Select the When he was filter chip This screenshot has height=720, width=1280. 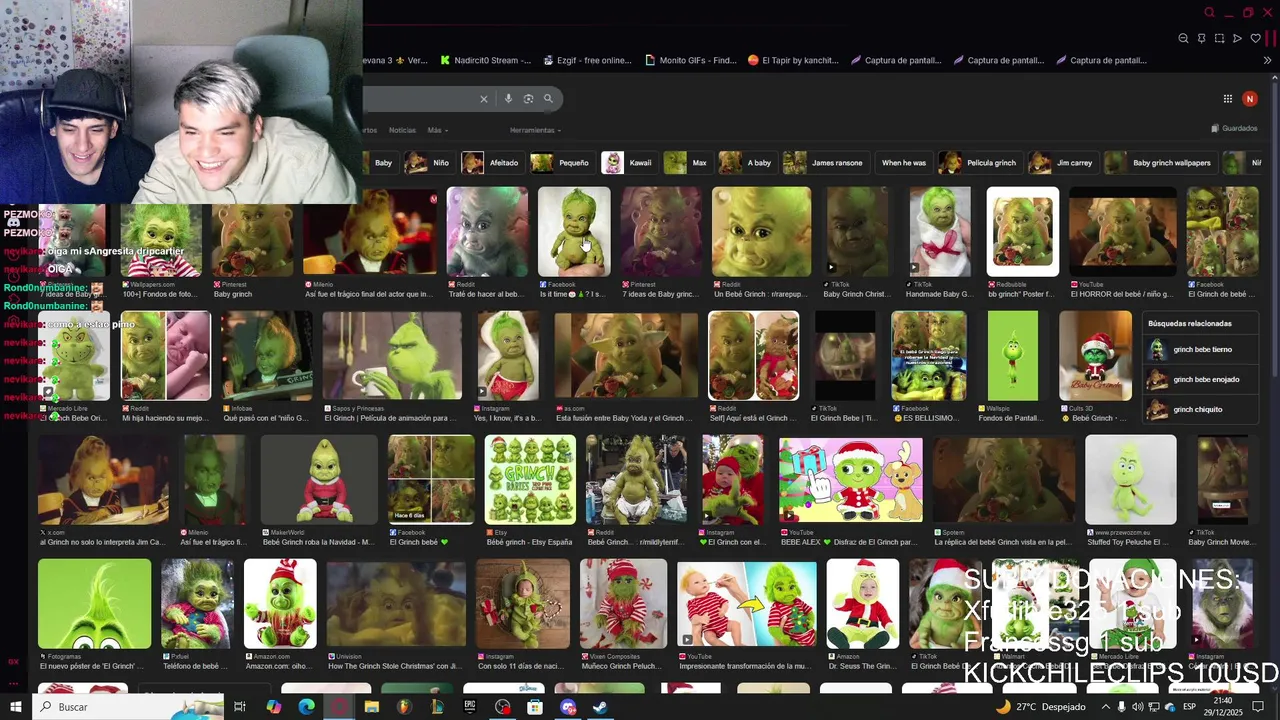point(903,163)
